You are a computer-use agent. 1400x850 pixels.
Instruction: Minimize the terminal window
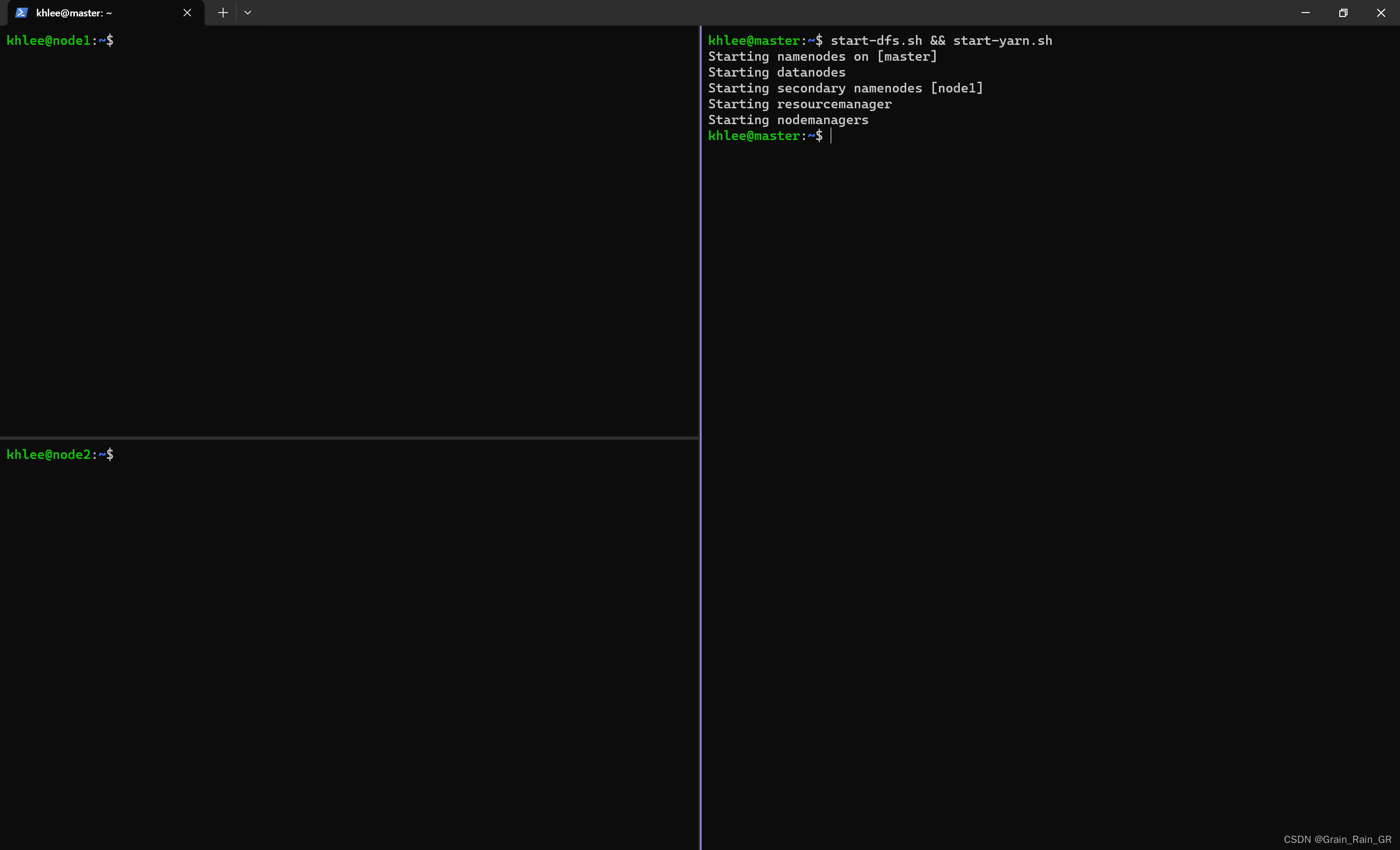1305,13
